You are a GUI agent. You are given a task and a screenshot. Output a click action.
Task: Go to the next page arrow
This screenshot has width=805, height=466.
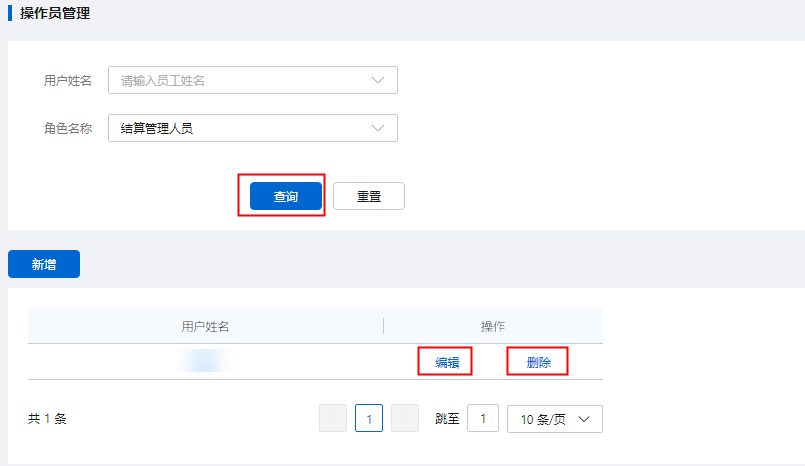click(x=405, y=418)
